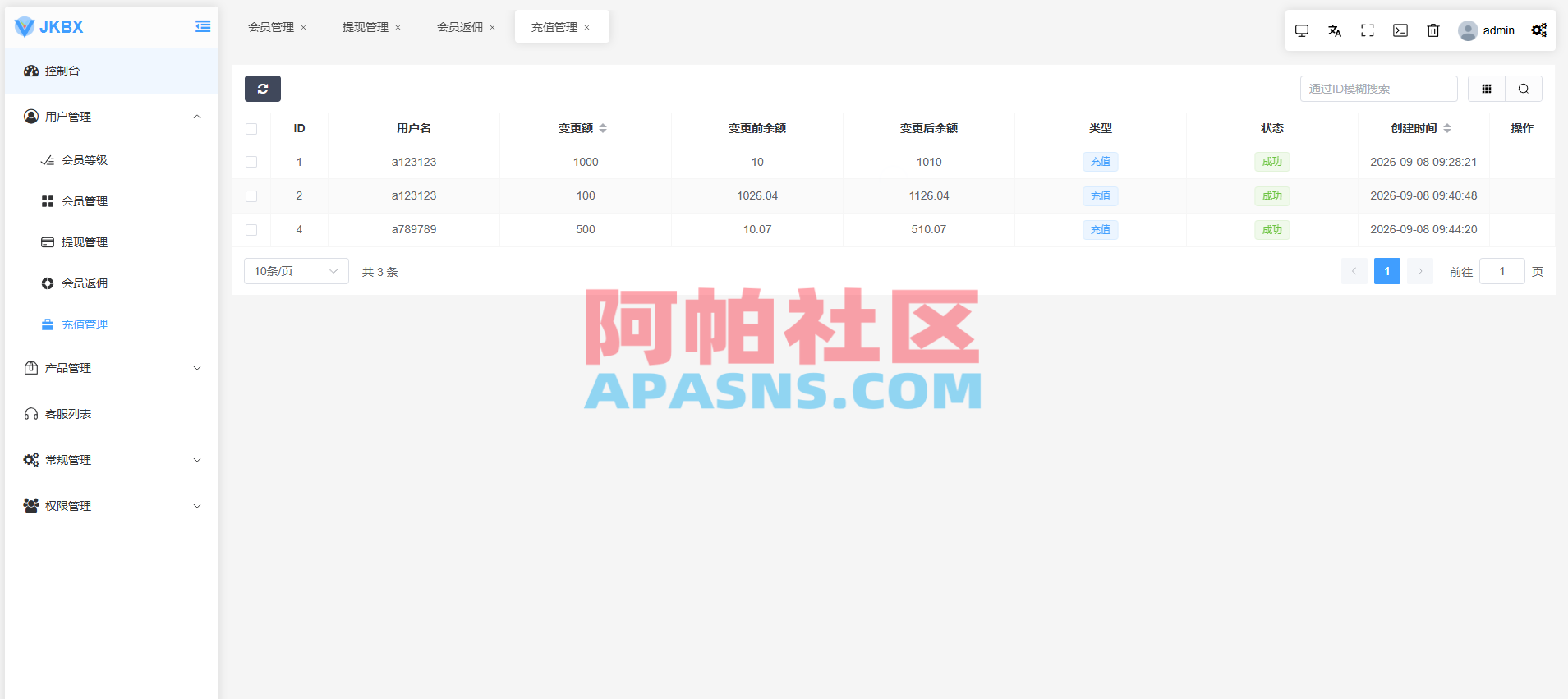Screen dimensions: 1568x699
Task: Open the terminal icon in the top bar
Action: [x=1400, y=30]
